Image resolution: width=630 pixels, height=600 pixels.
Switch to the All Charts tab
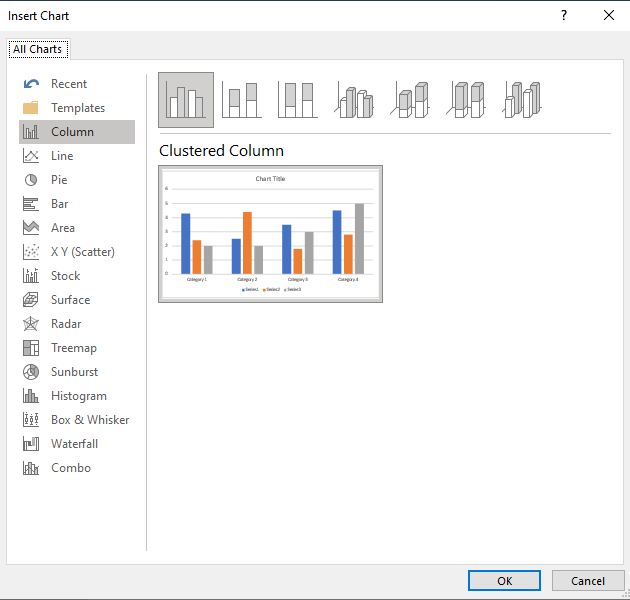pos(38,49)
